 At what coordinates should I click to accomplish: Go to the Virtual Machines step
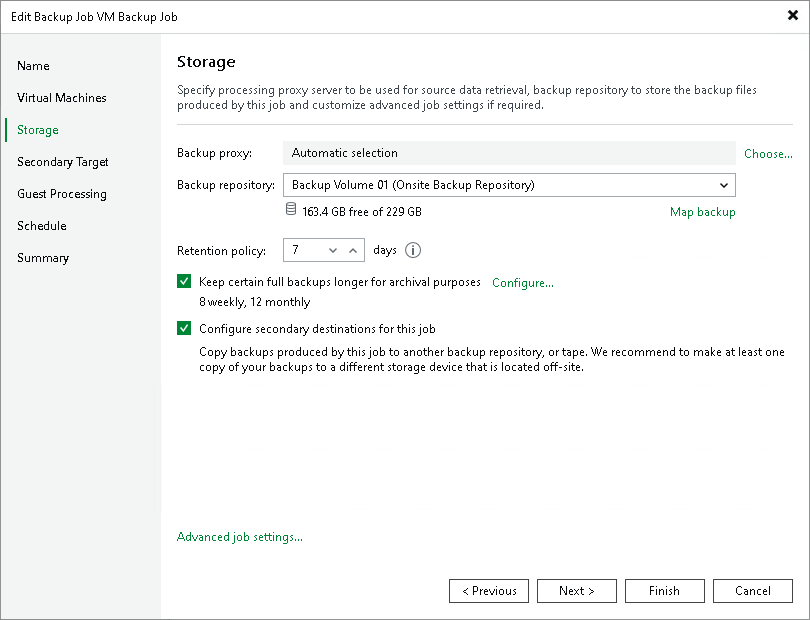coord(61,97)
